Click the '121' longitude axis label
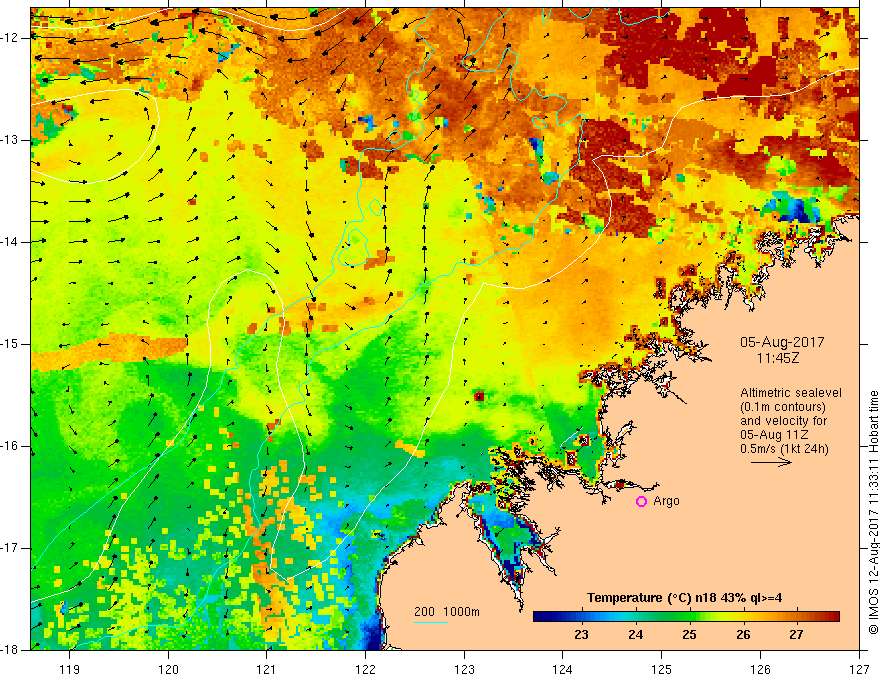880x680 pixels. [267, 669]
